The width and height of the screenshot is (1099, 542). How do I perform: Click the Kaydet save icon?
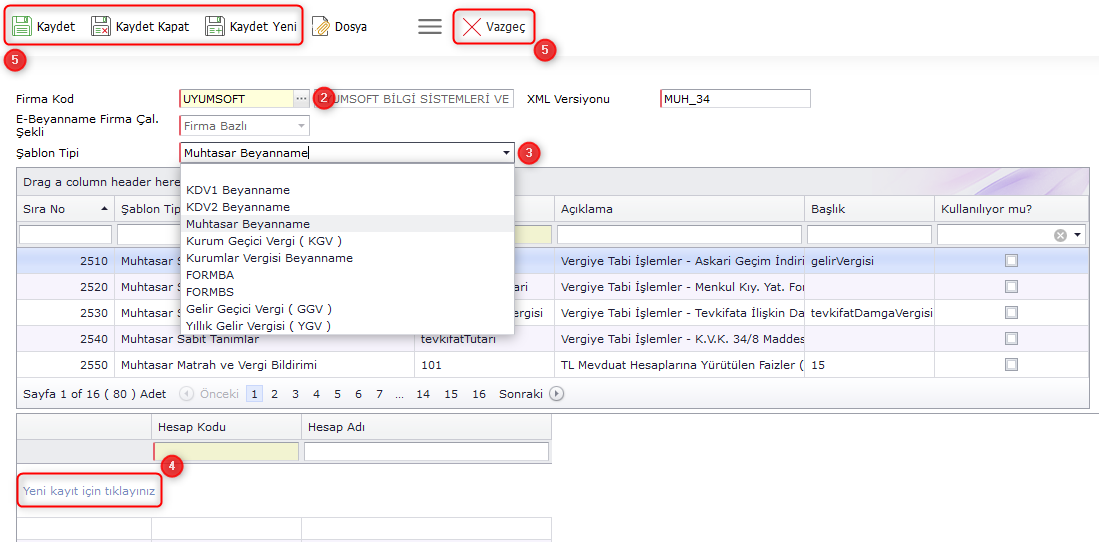[x=22, y=27]
